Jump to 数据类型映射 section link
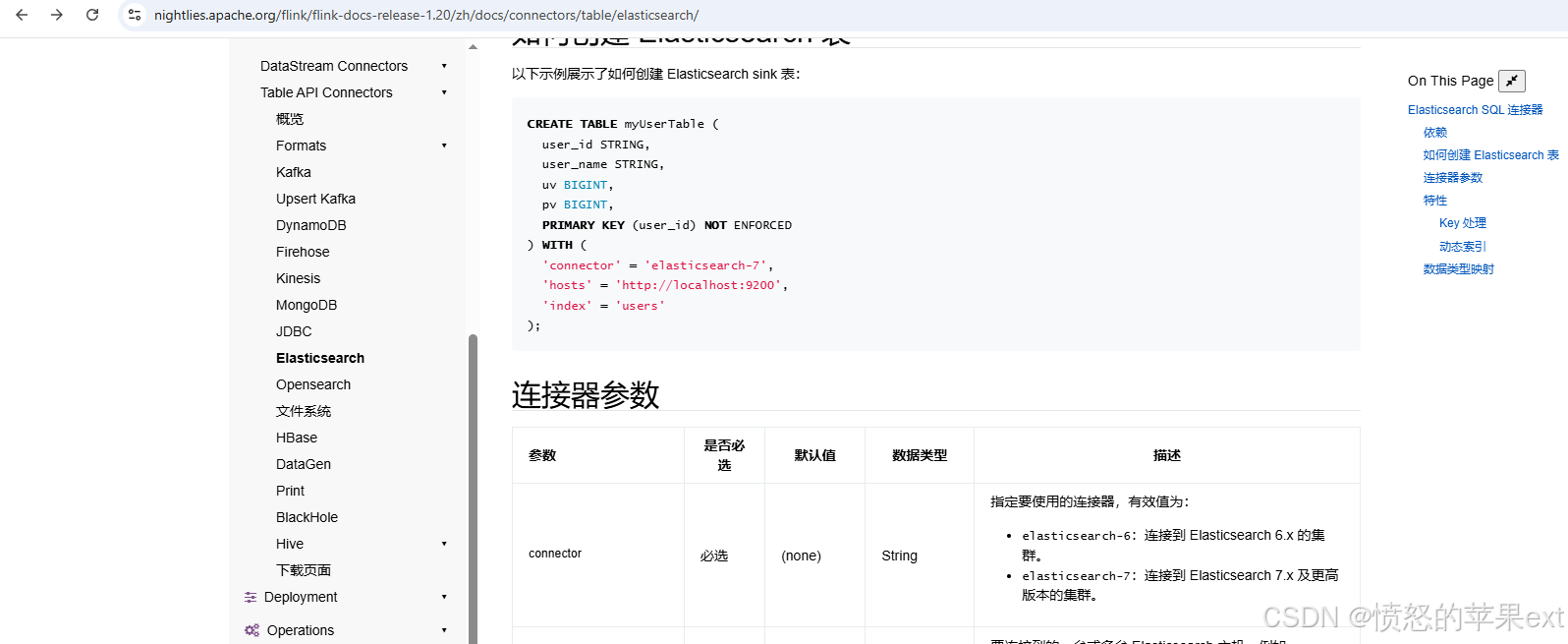 pos(1459,269)
